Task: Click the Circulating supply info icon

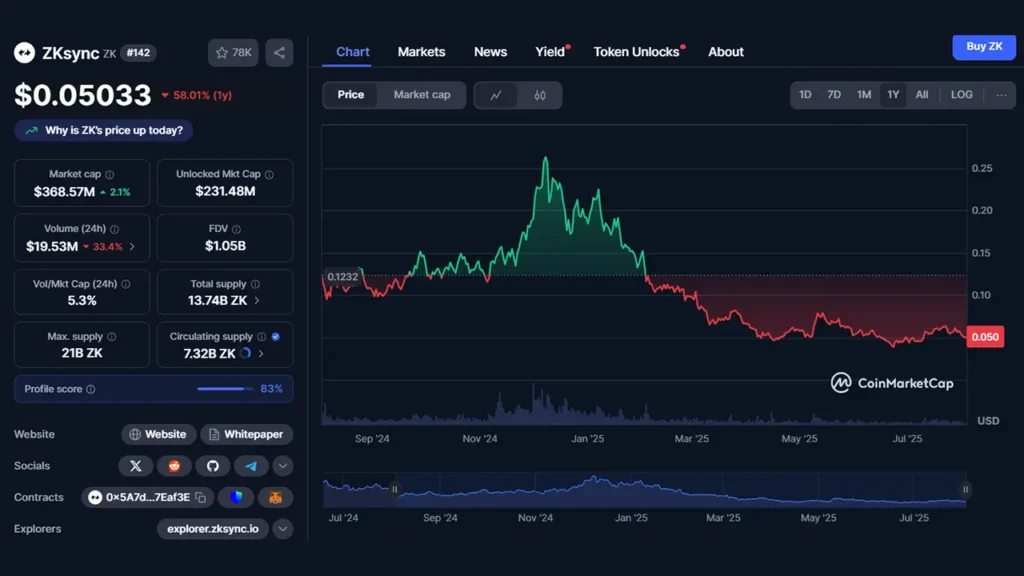Action: click(261, 336)
